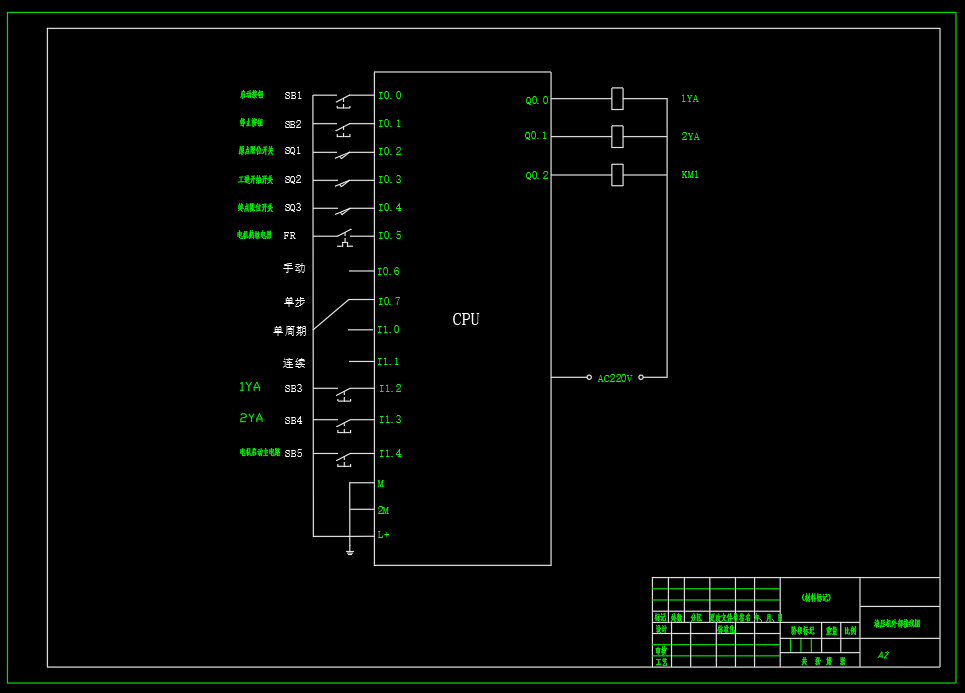Click the mode selector arm at 单步
This screenshot has height=693, width=965.
(x=335, y=312)
